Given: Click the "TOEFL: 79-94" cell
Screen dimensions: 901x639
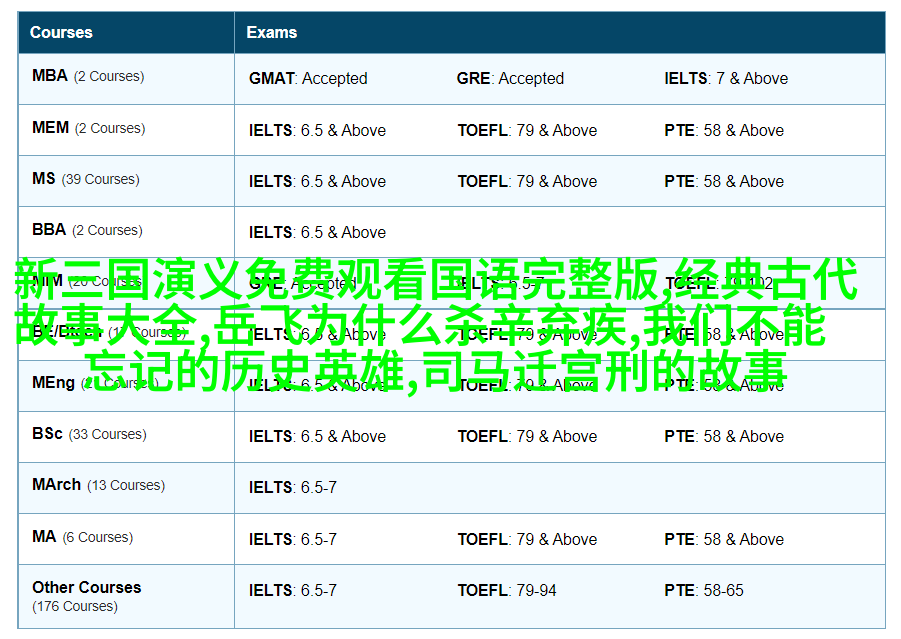Looking at the screenshot, I should point(507,591).
